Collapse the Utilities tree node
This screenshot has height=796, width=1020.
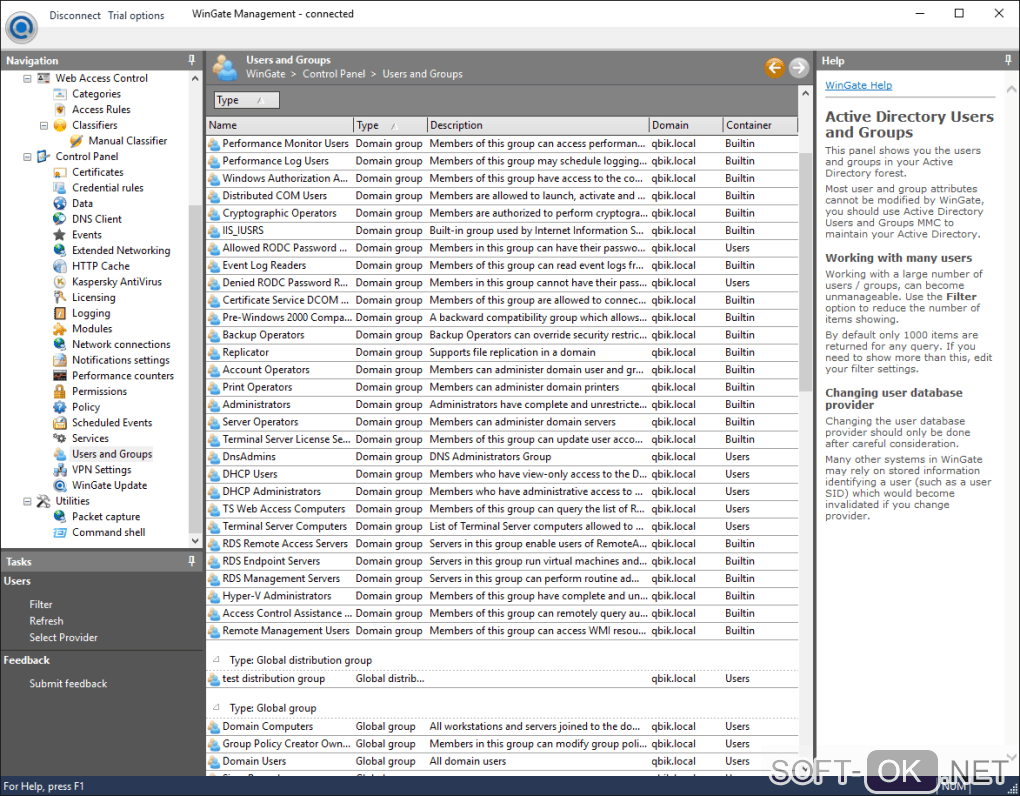coord(27,501)
